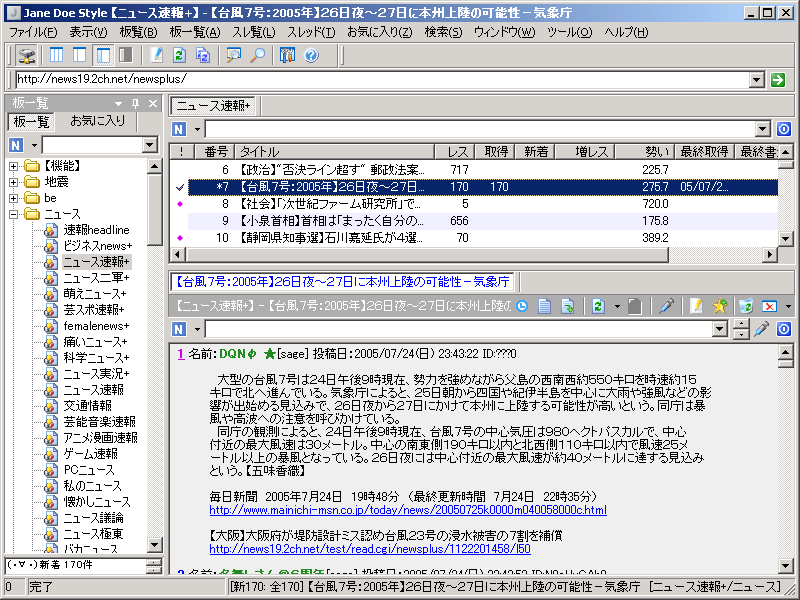The width and height of the screenshot is (800, 600).
Task: Sort thread list by レス column
Action: click(455, 152)
